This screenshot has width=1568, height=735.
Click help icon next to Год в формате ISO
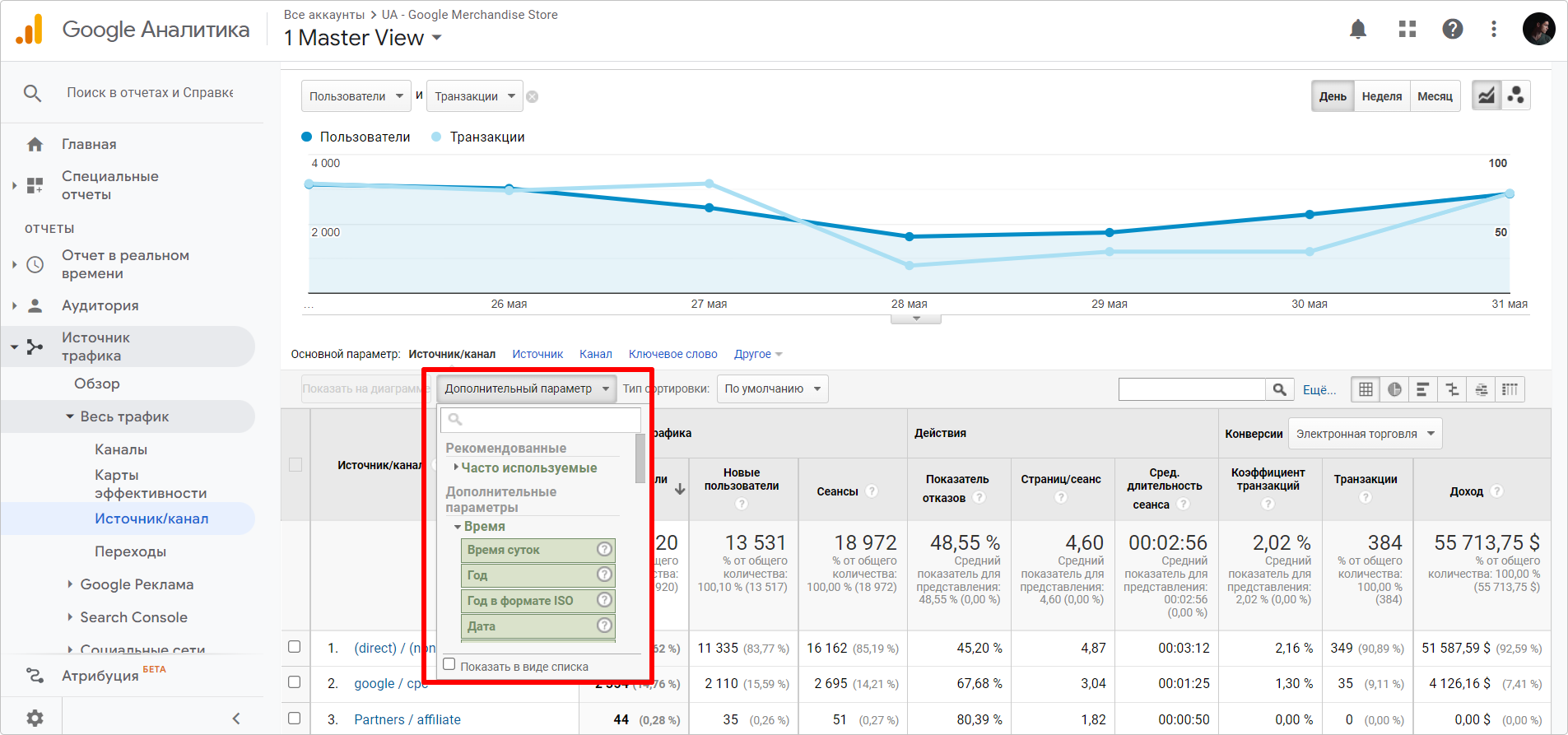pos(604,601)
